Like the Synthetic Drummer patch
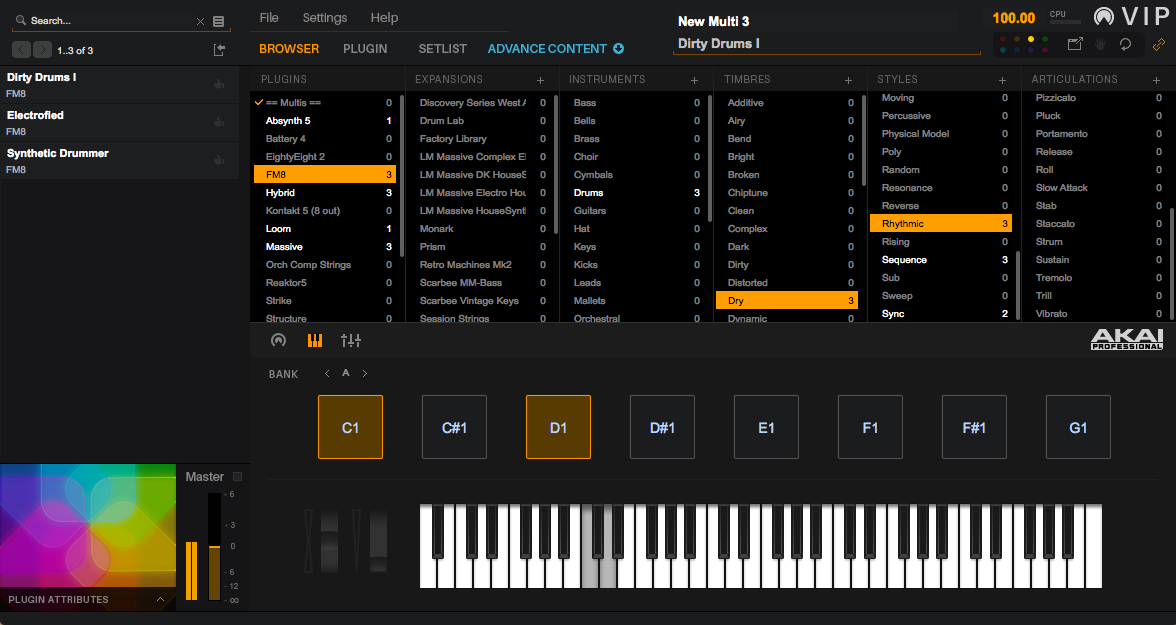Screen dimensions: 1176x625 219,161
